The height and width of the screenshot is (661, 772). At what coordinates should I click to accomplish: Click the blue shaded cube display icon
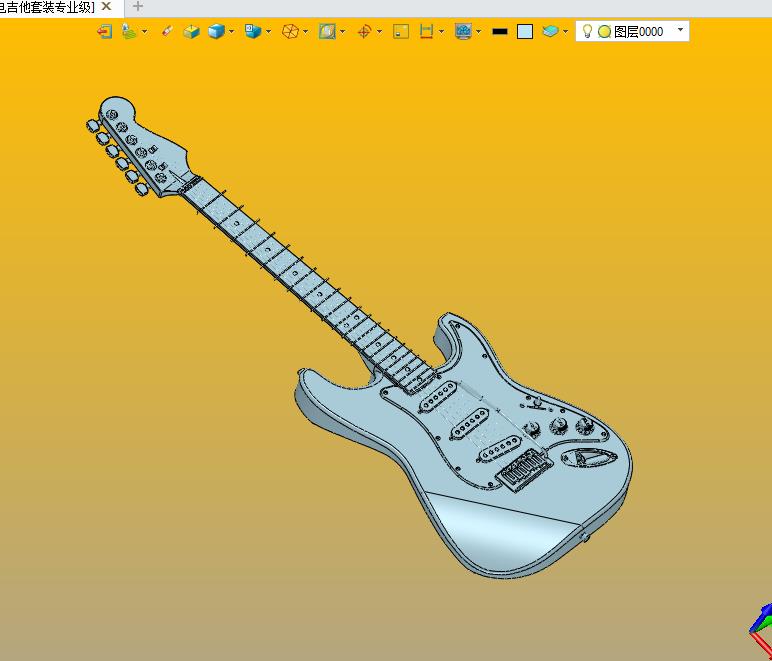tap(216, 31)
